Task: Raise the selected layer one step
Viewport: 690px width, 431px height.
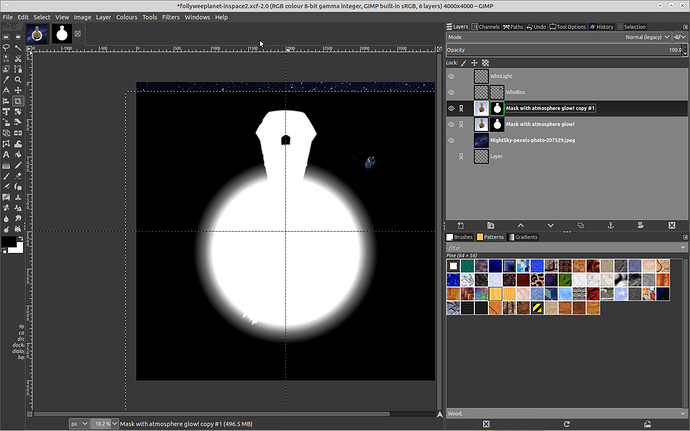Action: coord(521,225)
